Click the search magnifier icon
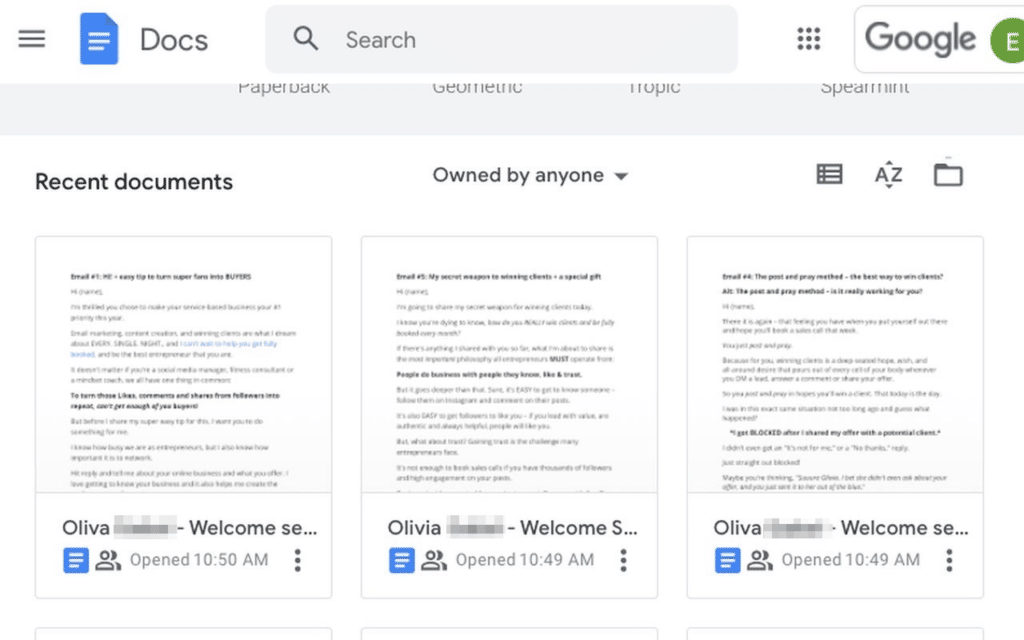The image size is (1024, 640). (306, 39)
